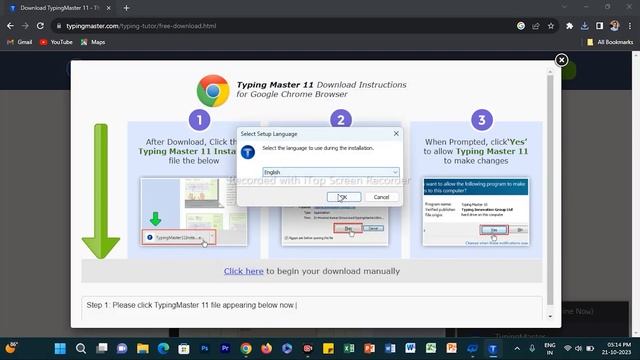Open File Explorer from taskbar
This screenshot has width=640, height=360.
point(143,349)
